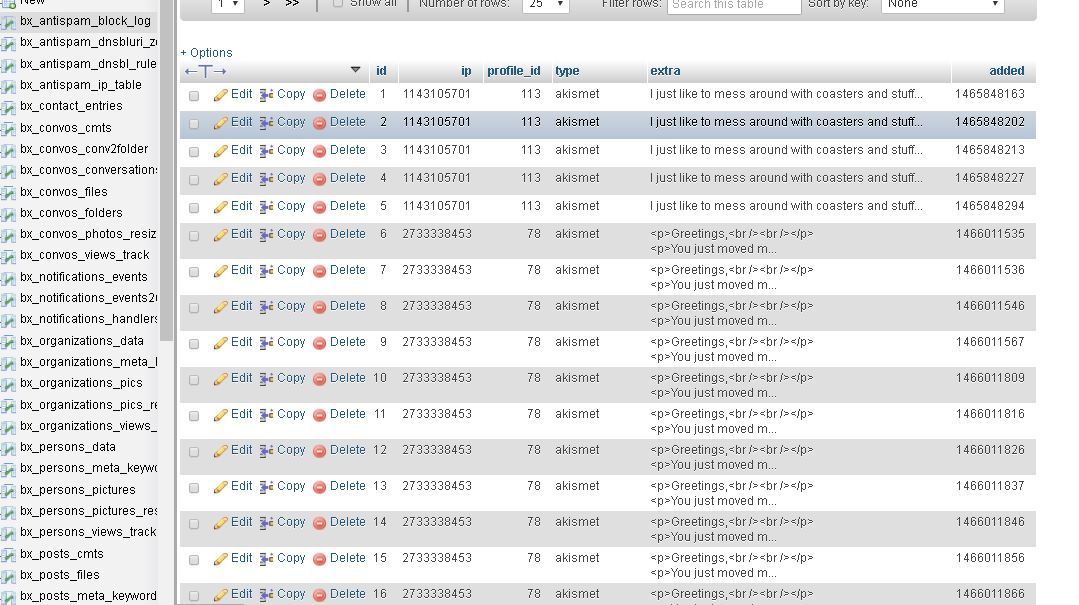The image size is (1079, 605).
Task: Open bx_convos_files table in sidebar
Action: [63, 192]
